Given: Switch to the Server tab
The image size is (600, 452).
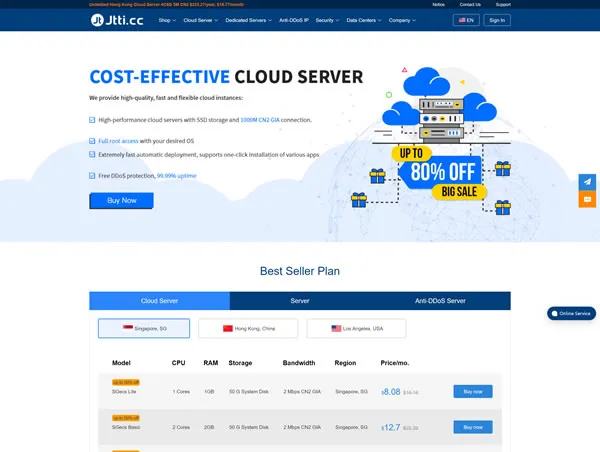Looking at the screenshot, I should pyautogui.click(x=300, y=301).
